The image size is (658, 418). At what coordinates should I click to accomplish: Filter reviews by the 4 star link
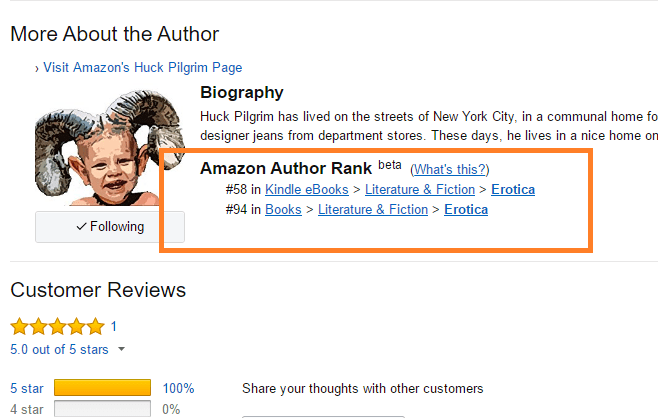coord(27,409)
